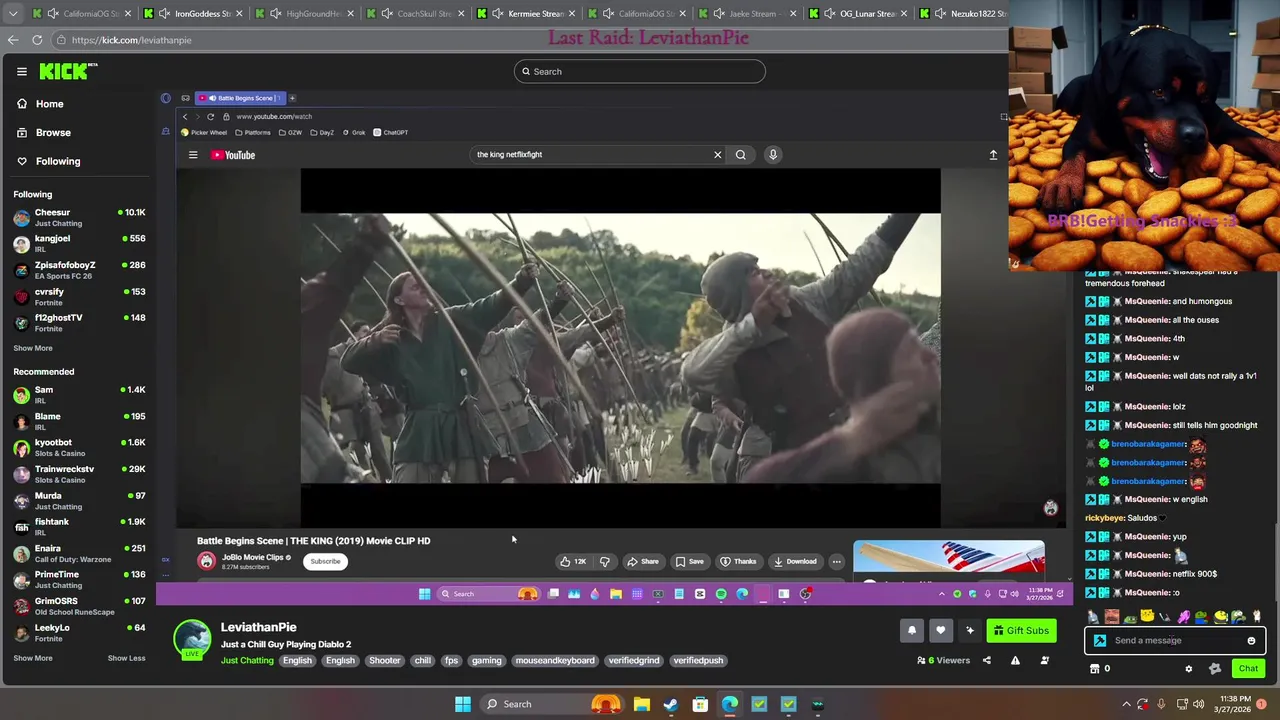Reload the Kick page in the browser
1280x720 pixels.
tap(37, 40)
